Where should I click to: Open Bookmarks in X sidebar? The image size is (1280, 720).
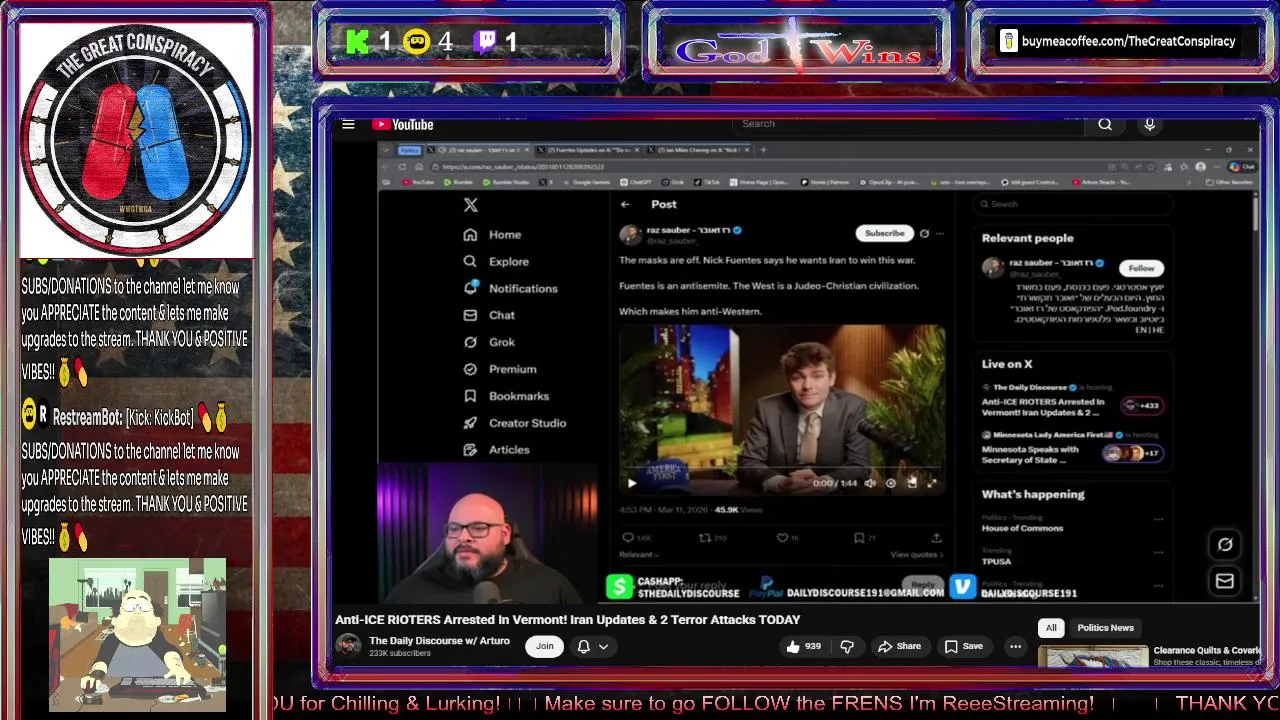(x=506, y=396)
